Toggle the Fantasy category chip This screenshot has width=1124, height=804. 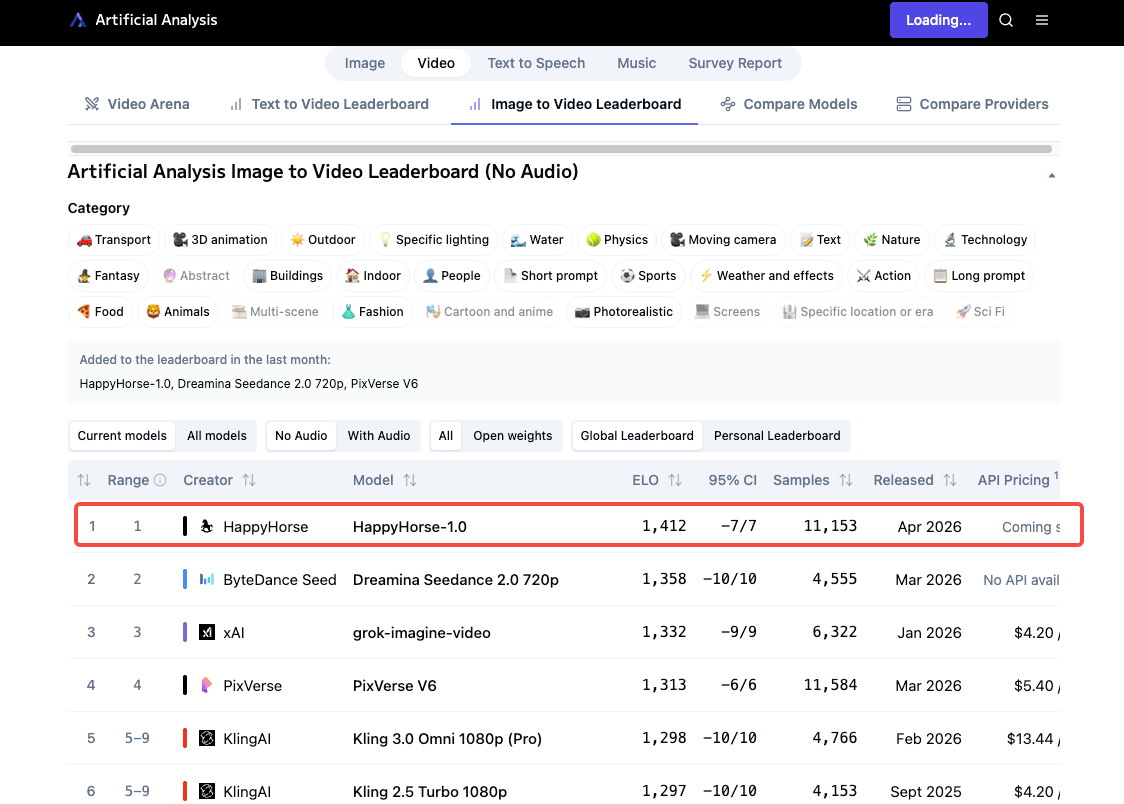[x=108, y=276]
